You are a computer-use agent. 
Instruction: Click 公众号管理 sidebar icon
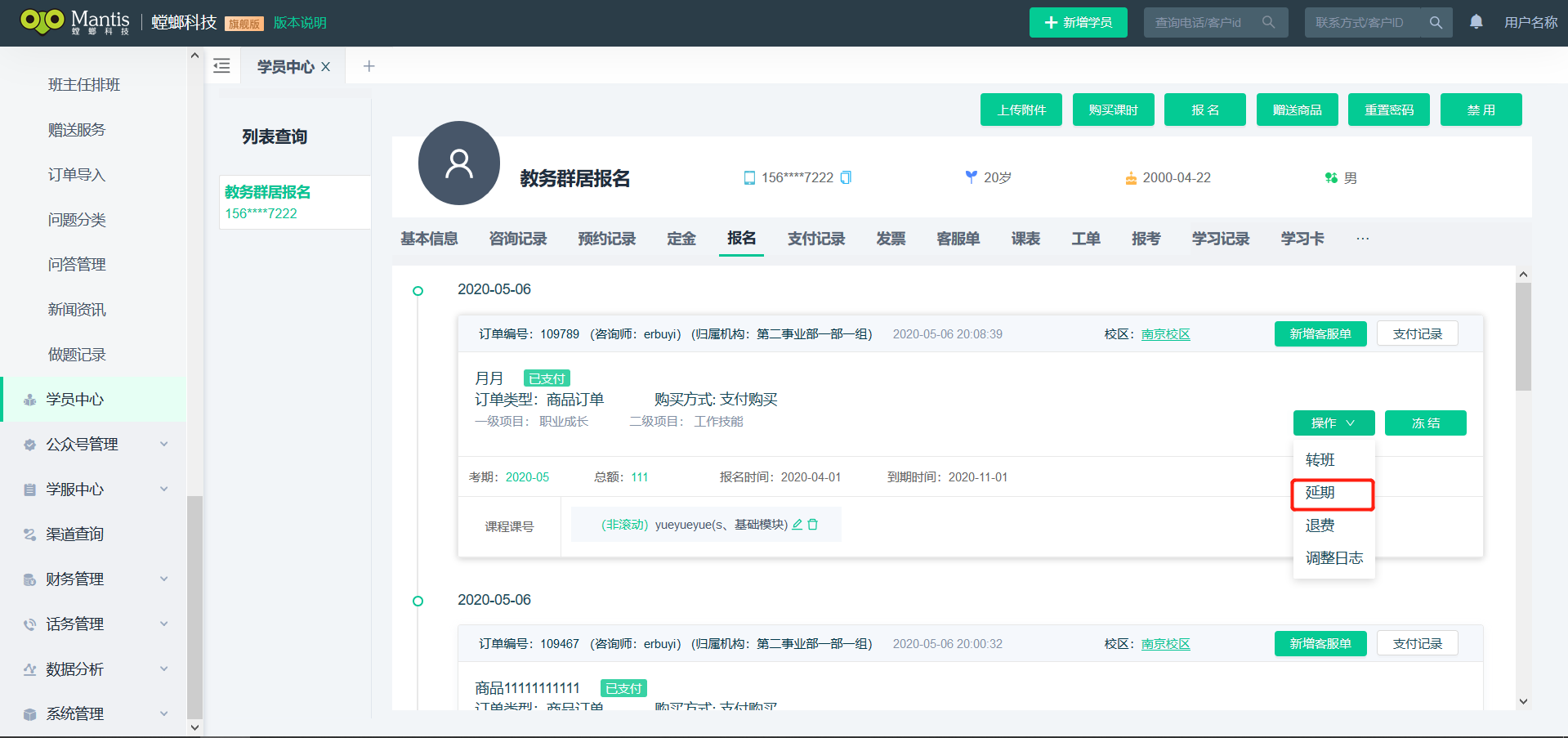click(x=30, y=445)
